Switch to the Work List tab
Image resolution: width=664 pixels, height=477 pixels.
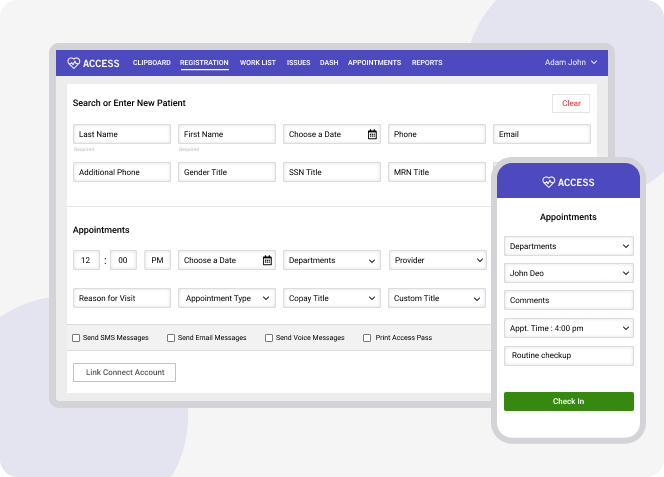257,63
